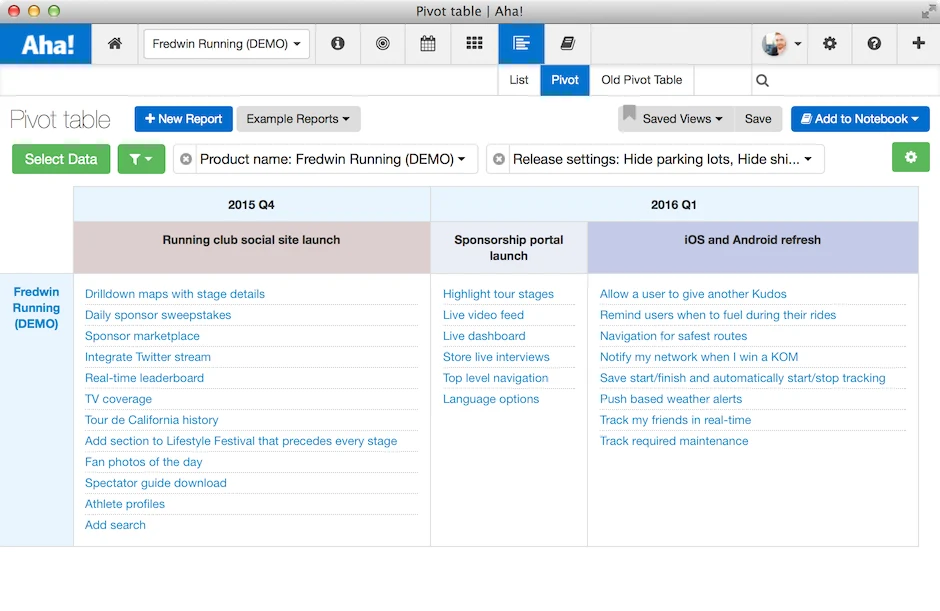Open Allow a user to give another Kudos
Screen dimensions: 940x611
click(x=693, y=294)
